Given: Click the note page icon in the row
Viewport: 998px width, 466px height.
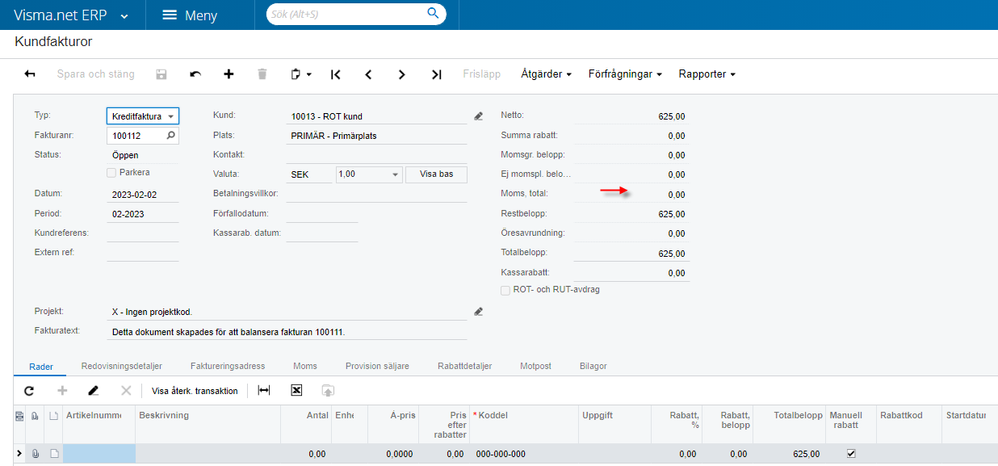Looking at the screenshot, I should click(54, 454).
